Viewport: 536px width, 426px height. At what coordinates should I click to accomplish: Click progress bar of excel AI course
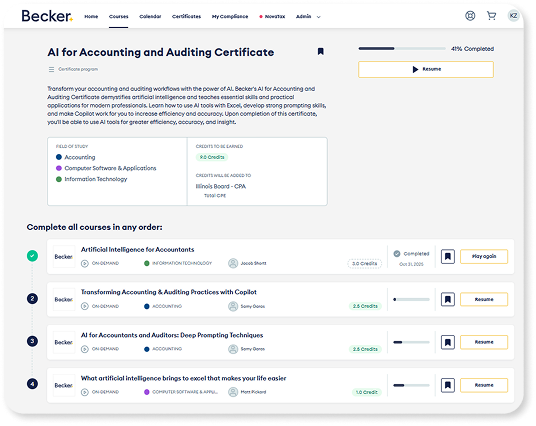click(411, 385)
